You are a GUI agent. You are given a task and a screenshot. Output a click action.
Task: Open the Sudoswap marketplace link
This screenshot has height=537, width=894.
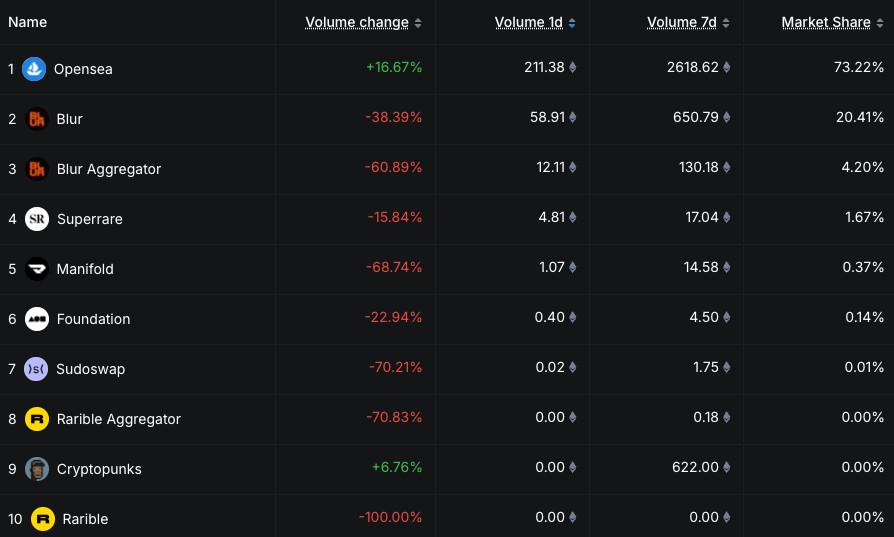[x=91, y=369]
